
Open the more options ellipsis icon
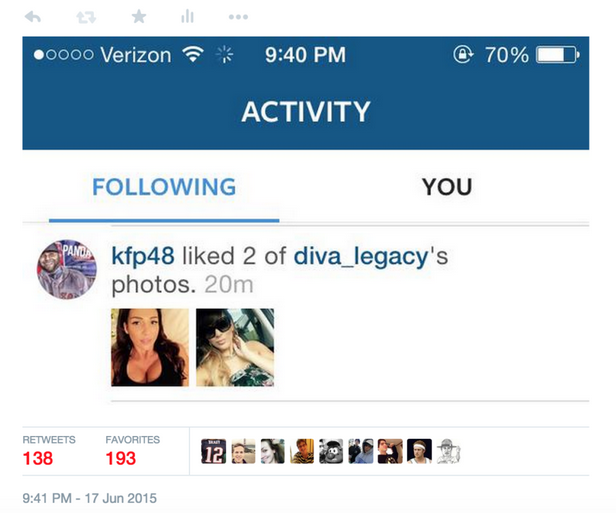(238, 17)
